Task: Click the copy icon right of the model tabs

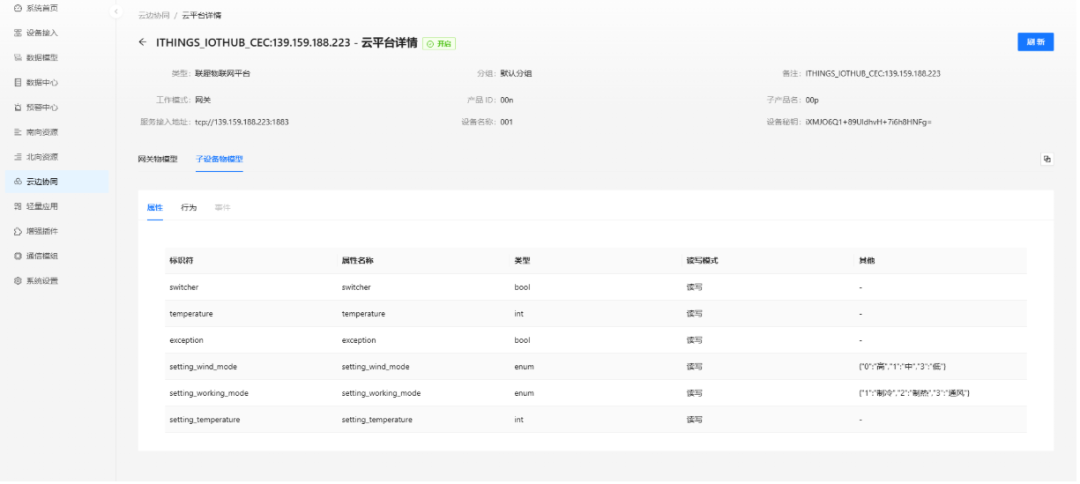Action: [1047, 159]
